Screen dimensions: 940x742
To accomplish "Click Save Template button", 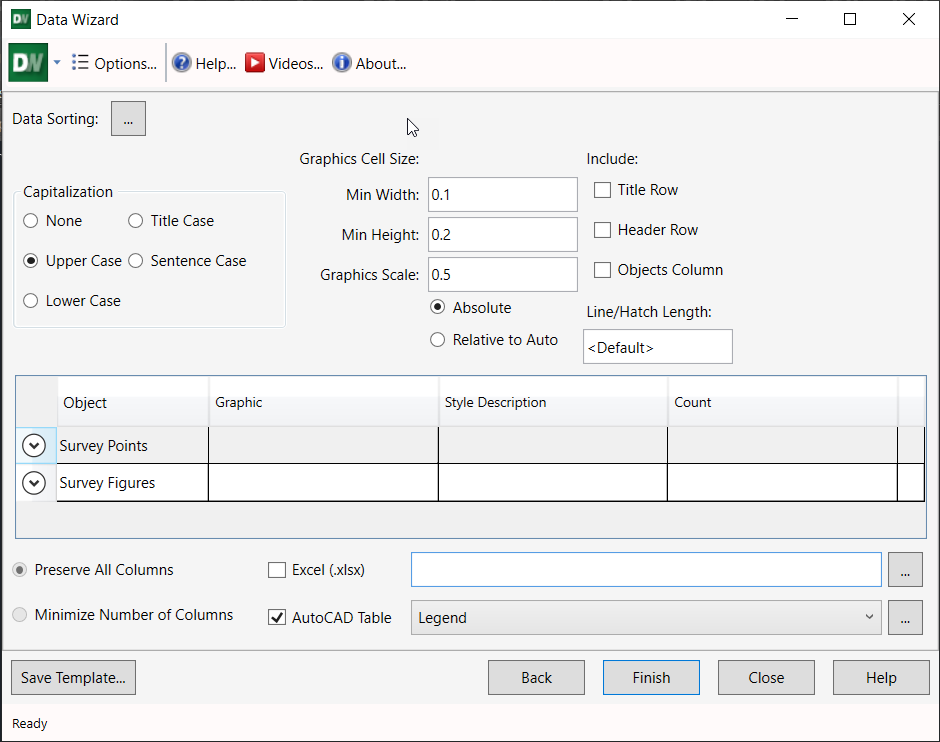I will pyautogui.click(x=73, y=677).
